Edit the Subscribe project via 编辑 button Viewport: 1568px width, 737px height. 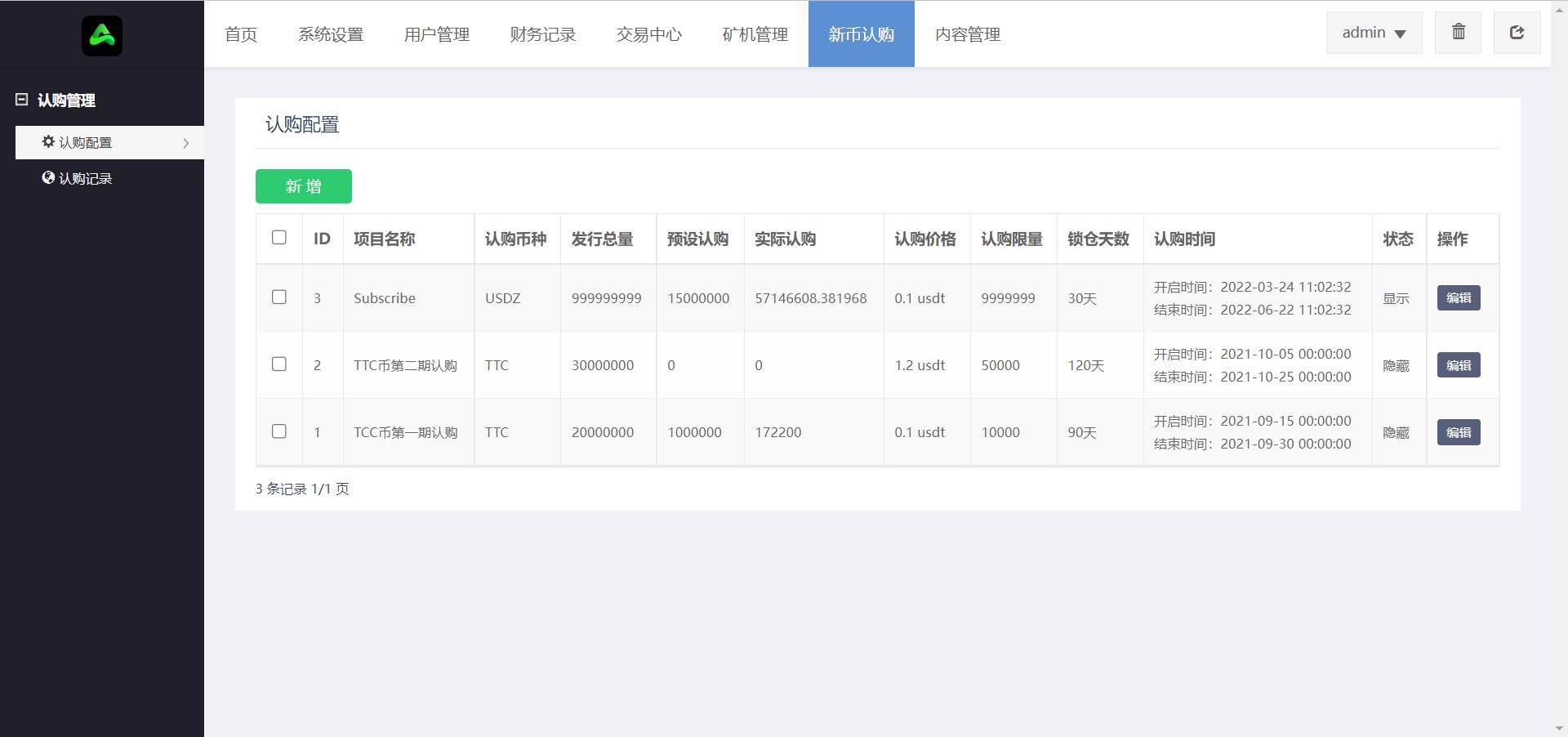coord(1458,298)
